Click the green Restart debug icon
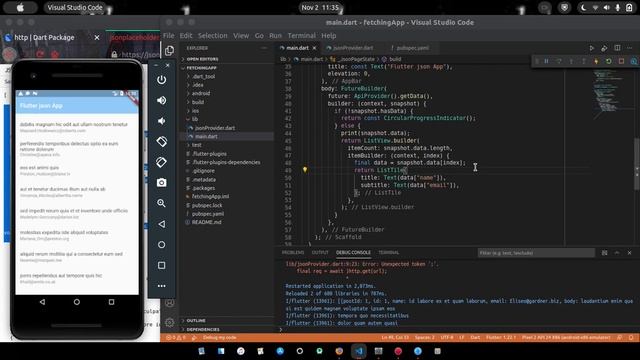 [609, 61]
